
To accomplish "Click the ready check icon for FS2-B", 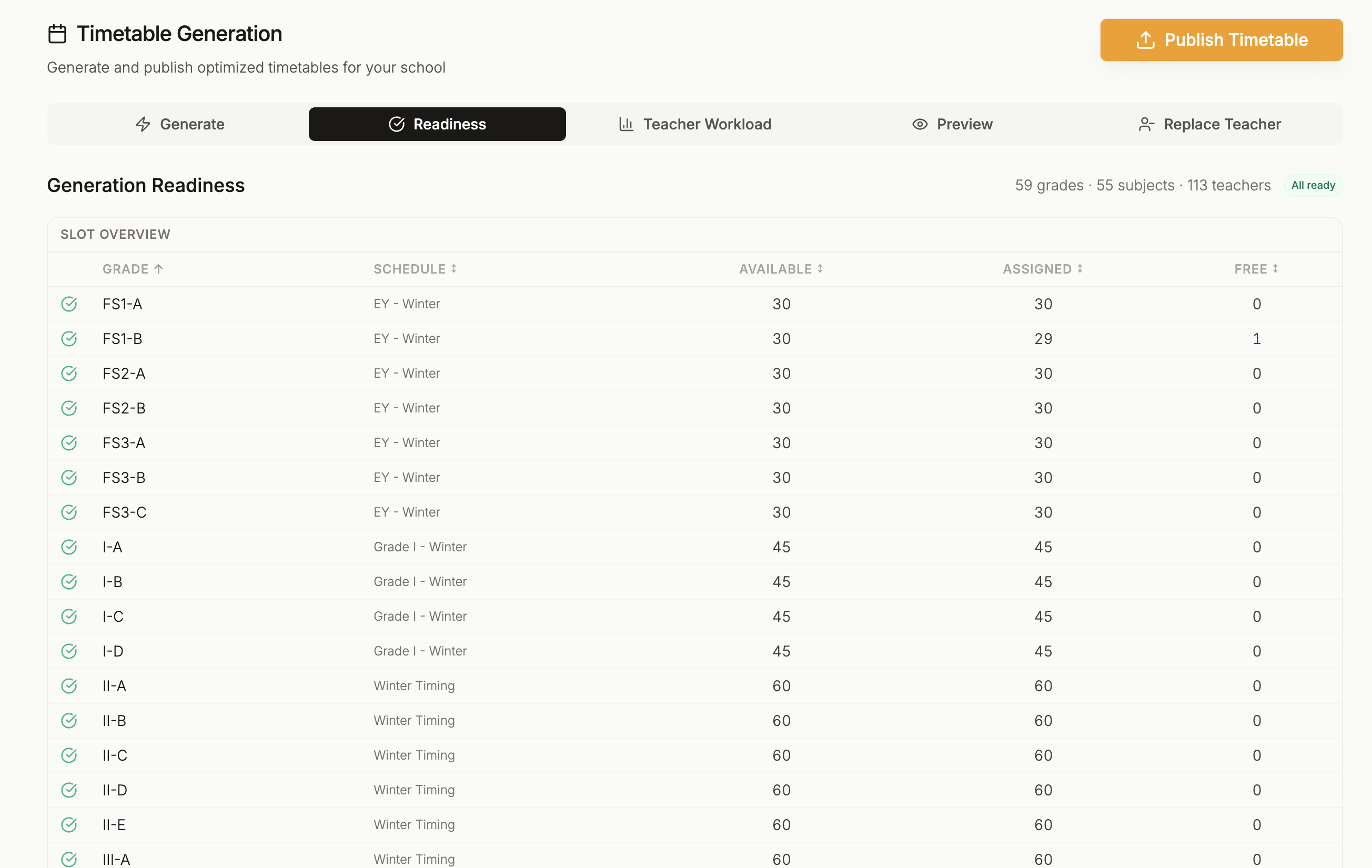I will coord(69,409).
